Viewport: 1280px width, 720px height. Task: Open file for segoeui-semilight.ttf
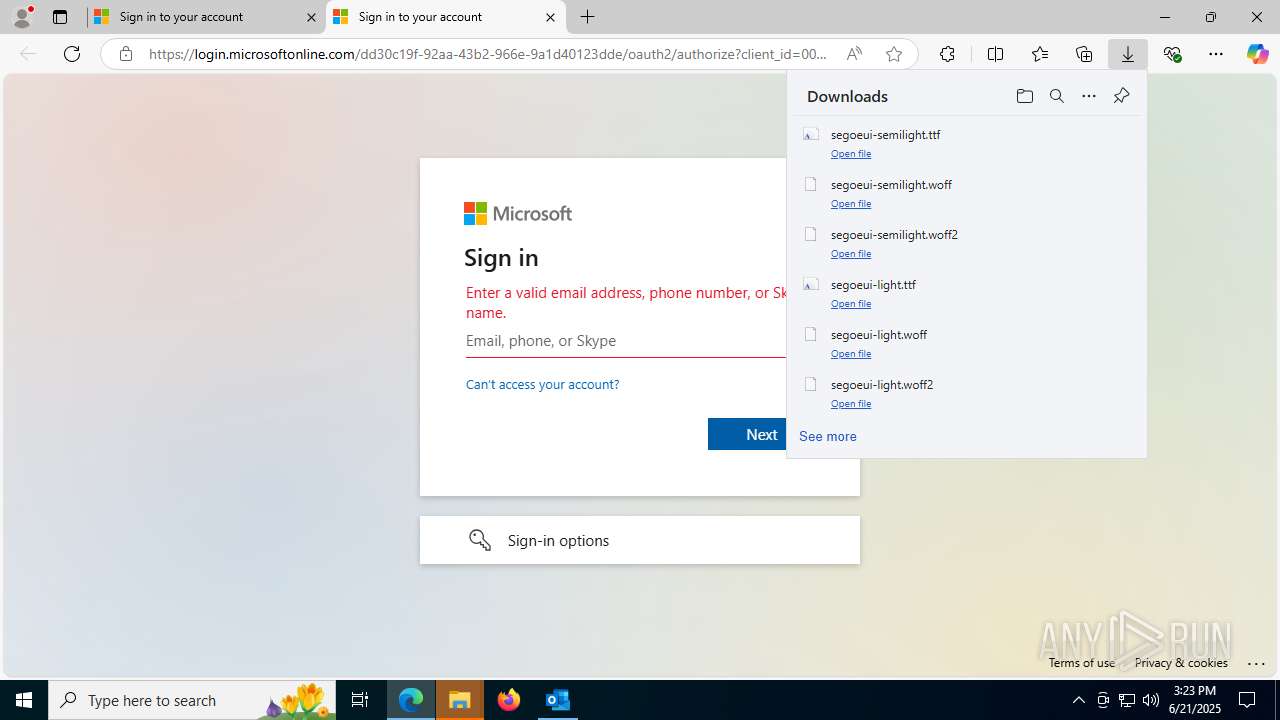point(851,154)
